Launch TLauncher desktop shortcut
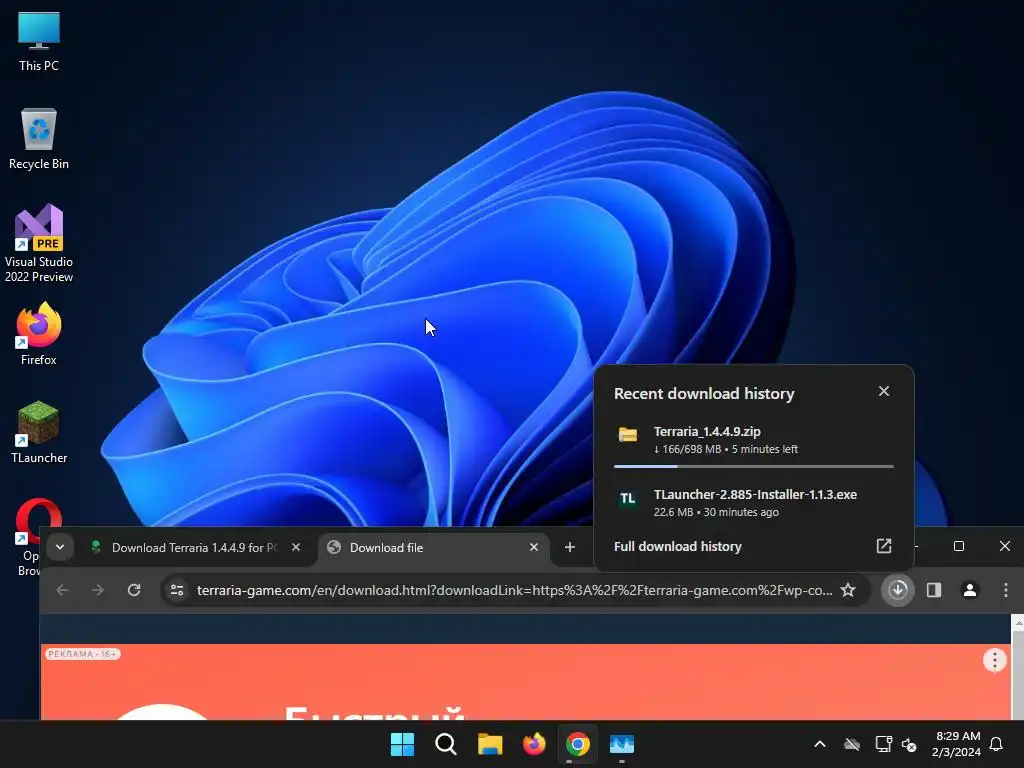The image size is (1024, 768). [39, 432]
